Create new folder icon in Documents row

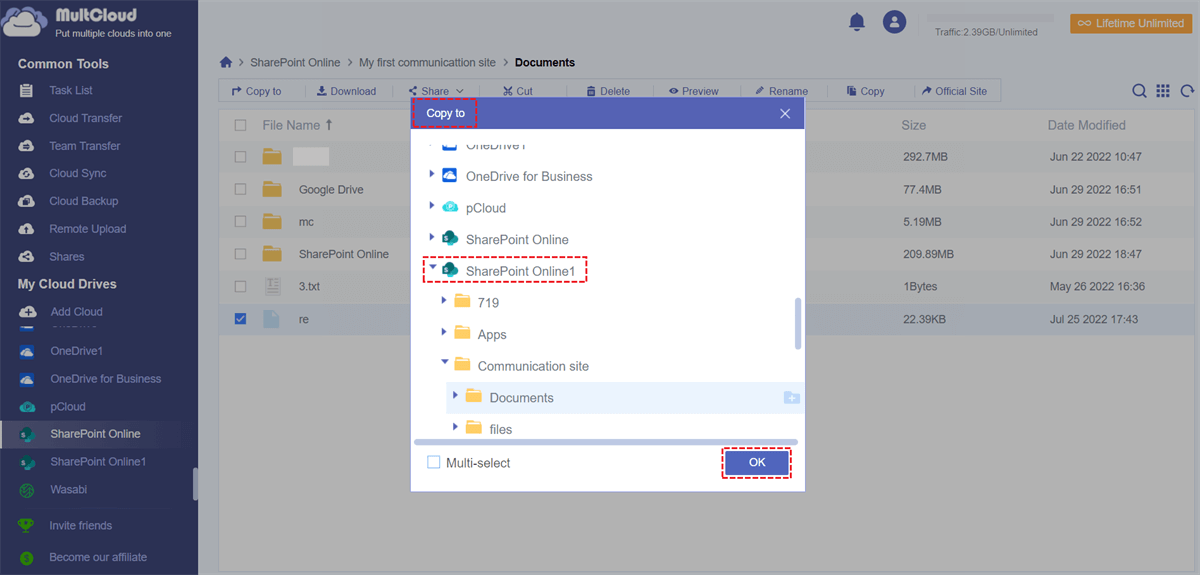pos(791,398)
